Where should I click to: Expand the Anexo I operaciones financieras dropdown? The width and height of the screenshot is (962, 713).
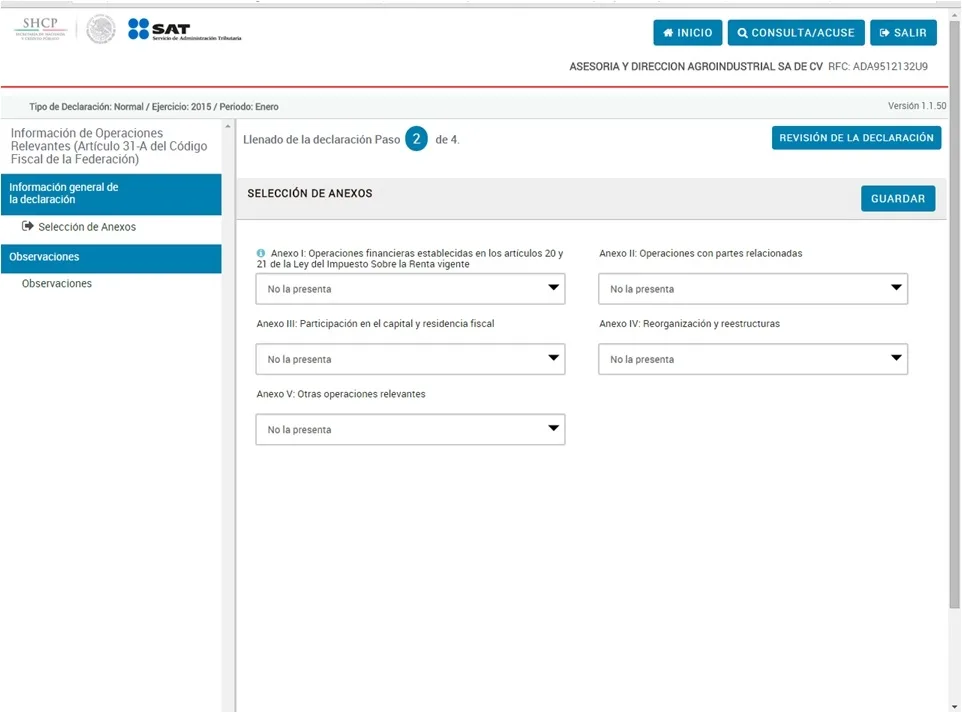click(x=410, y=289)
